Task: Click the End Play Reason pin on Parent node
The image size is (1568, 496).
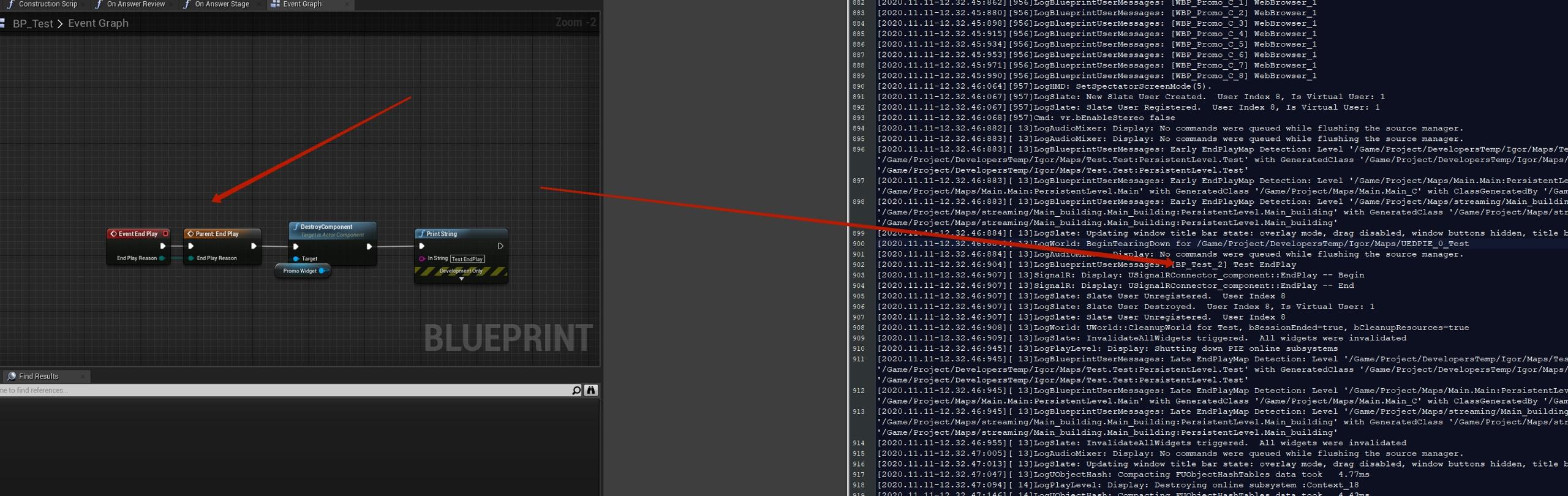Action: click(x=191, y=258)
